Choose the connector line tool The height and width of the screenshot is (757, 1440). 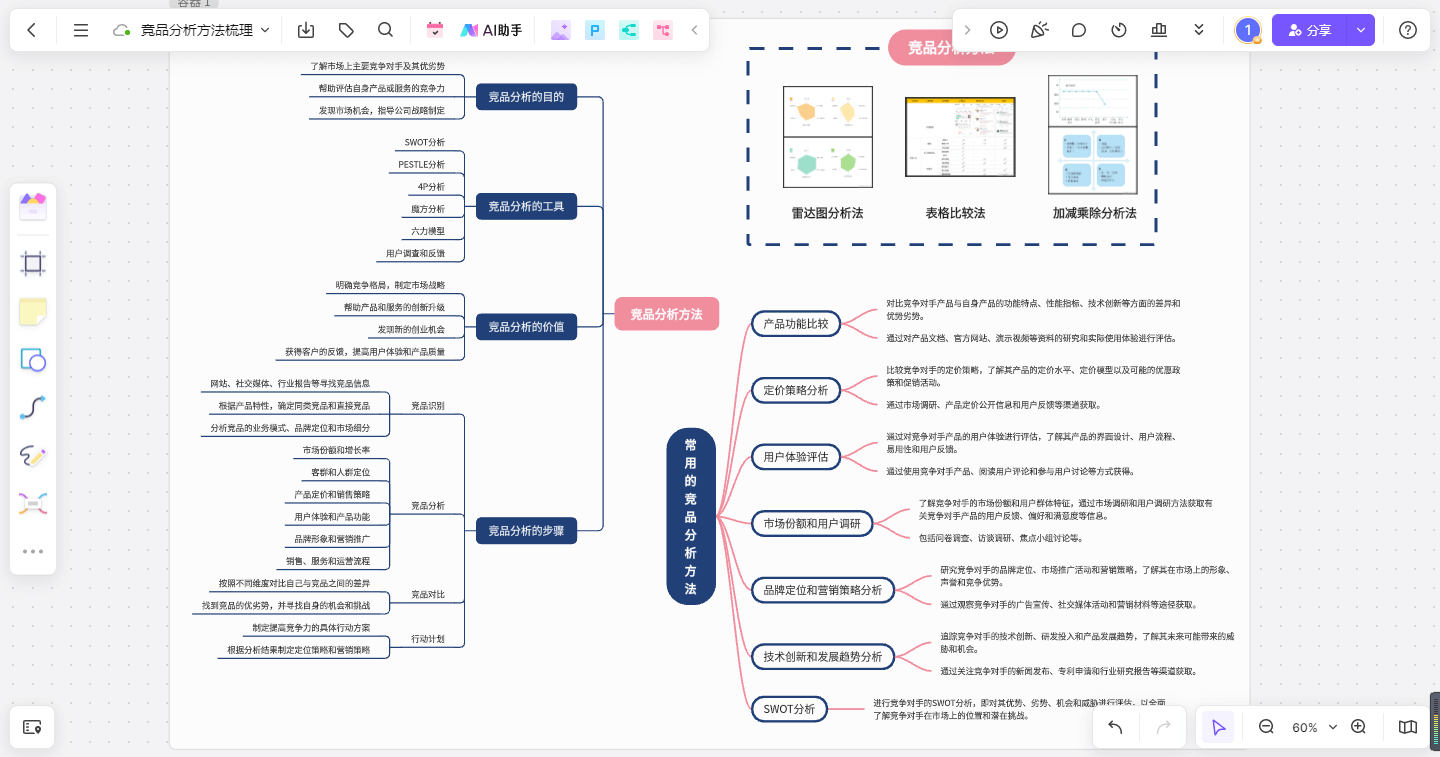[x=33, y=408]
